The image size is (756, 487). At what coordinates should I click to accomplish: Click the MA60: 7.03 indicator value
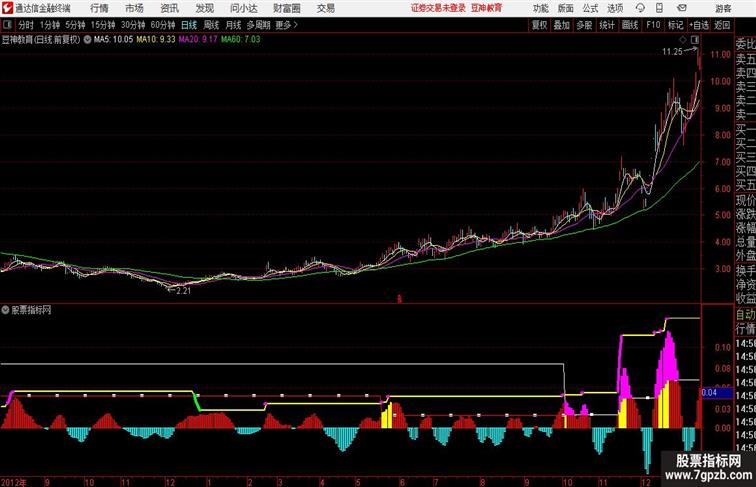(x=241, y=40)
